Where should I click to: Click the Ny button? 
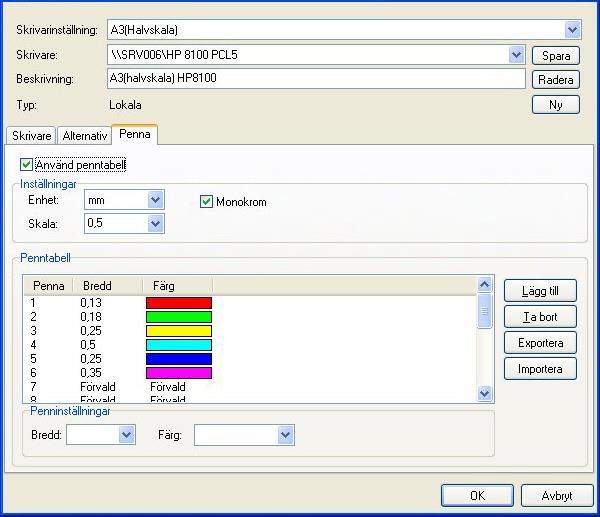click(x=556, y=104)
